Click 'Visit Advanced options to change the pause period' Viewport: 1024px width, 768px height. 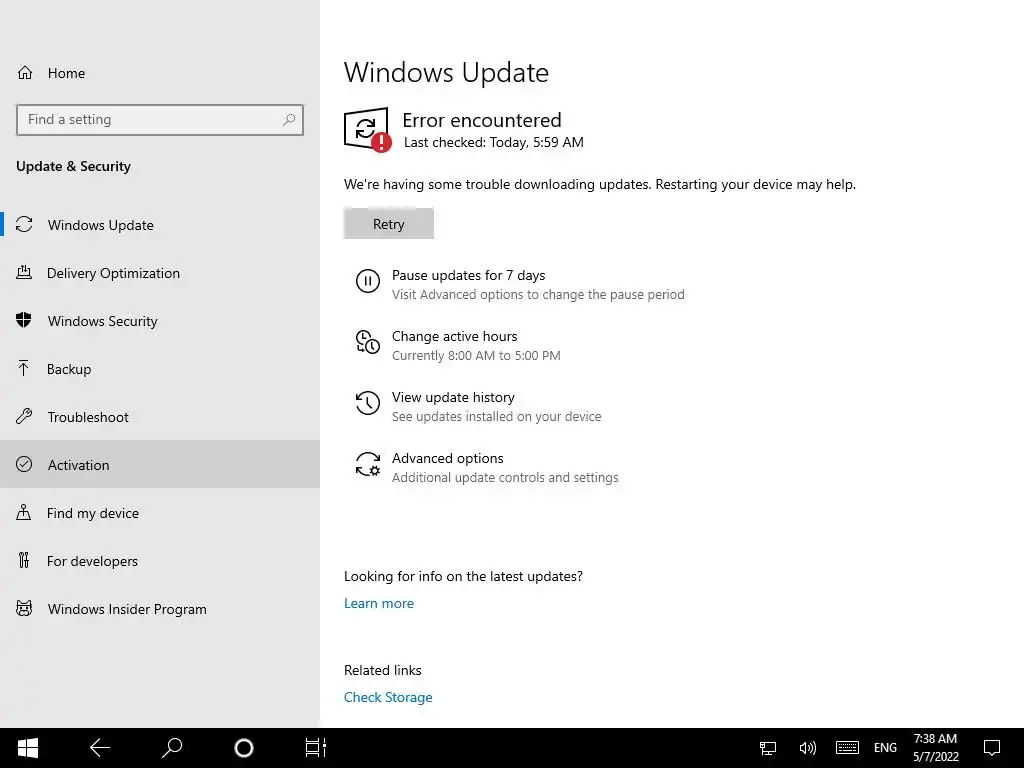538,295
